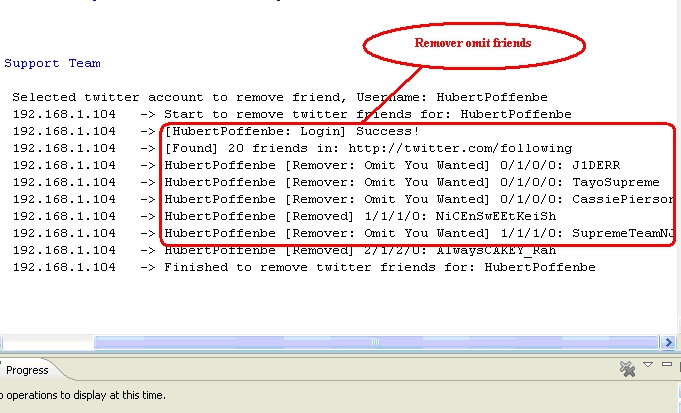Screen dimensions: 681x413
Task: Click Remove All Finished Operations double-X icon
Action: (627, 369)
